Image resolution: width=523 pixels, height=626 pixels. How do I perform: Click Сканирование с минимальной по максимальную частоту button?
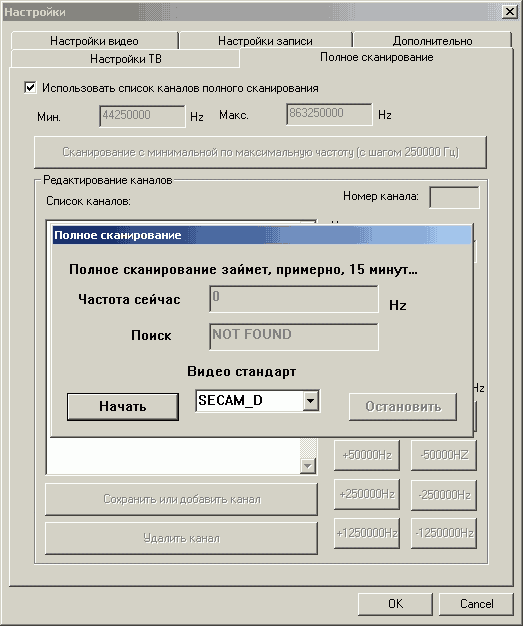tap(260, 152)
